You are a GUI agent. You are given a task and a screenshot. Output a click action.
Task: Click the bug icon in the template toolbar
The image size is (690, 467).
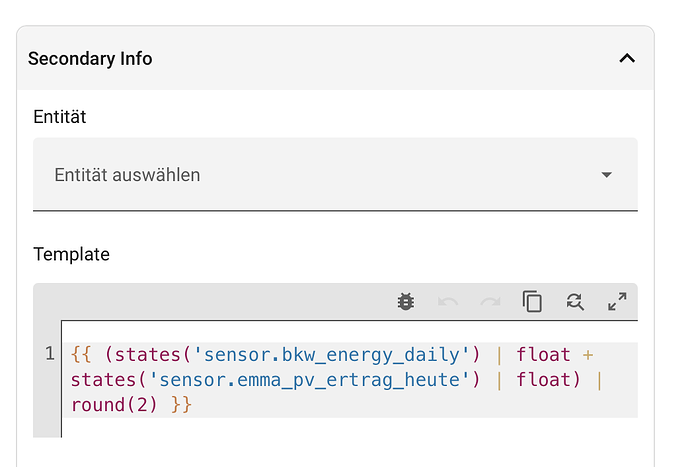pyautogui.click(x=406, y=302)
